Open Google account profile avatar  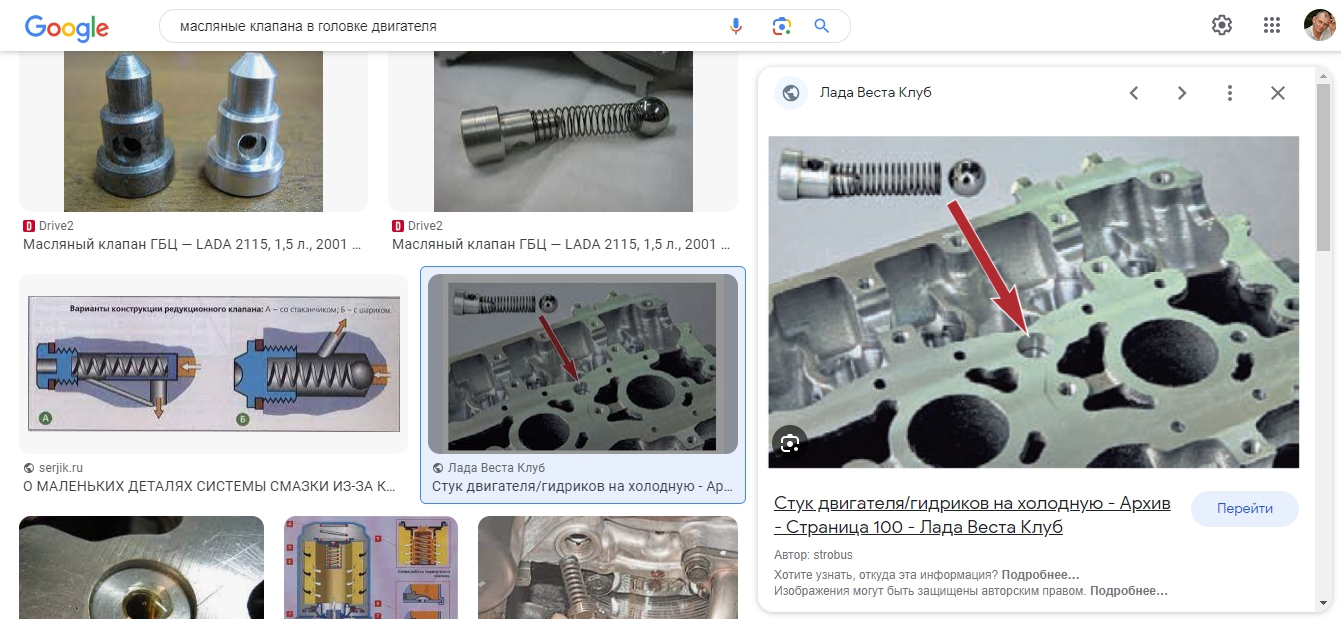click(x=1320, y=26)
